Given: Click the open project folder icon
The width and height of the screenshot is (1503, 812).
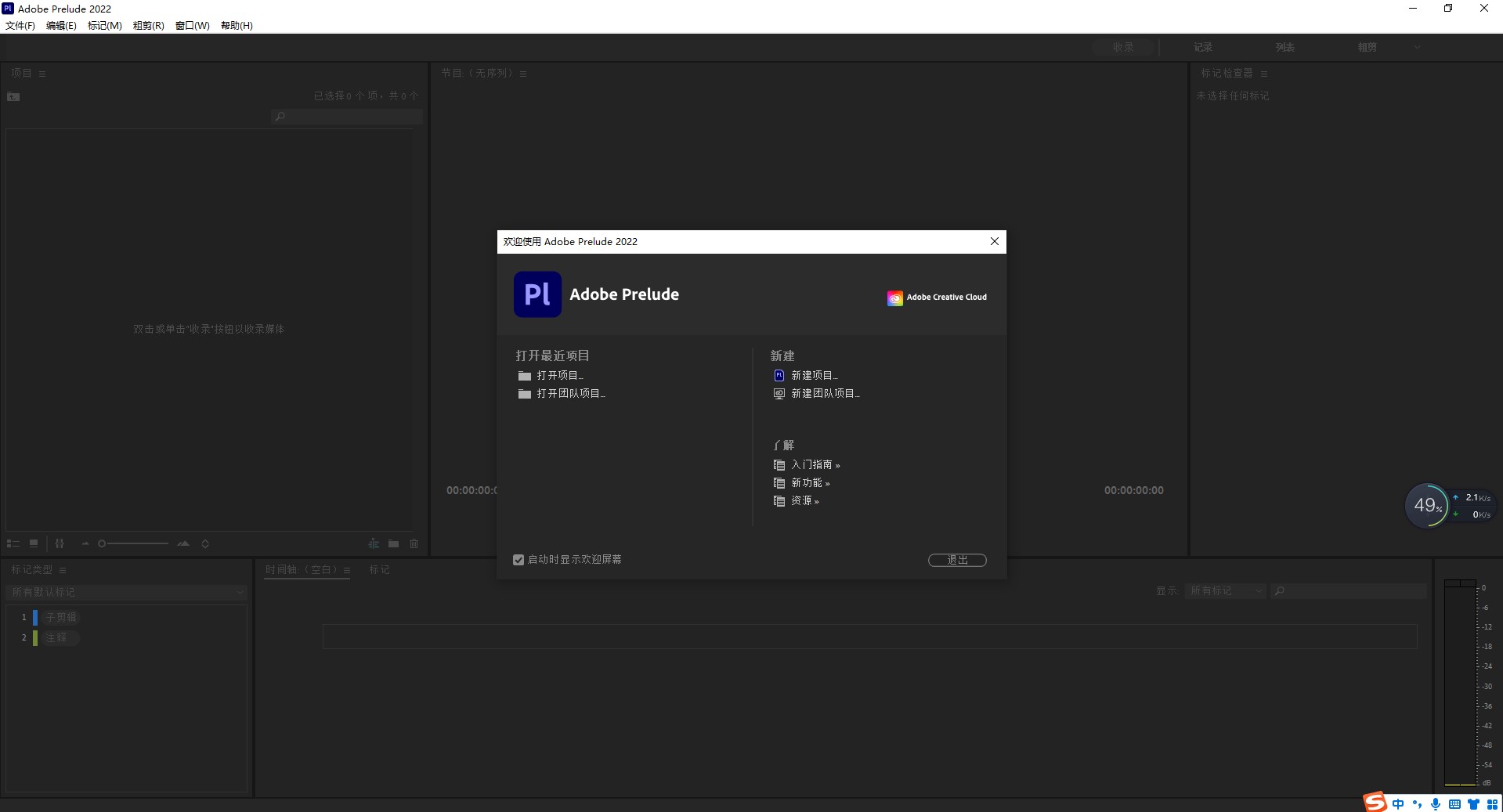Looking at the screenshot, I should [524, 376].
